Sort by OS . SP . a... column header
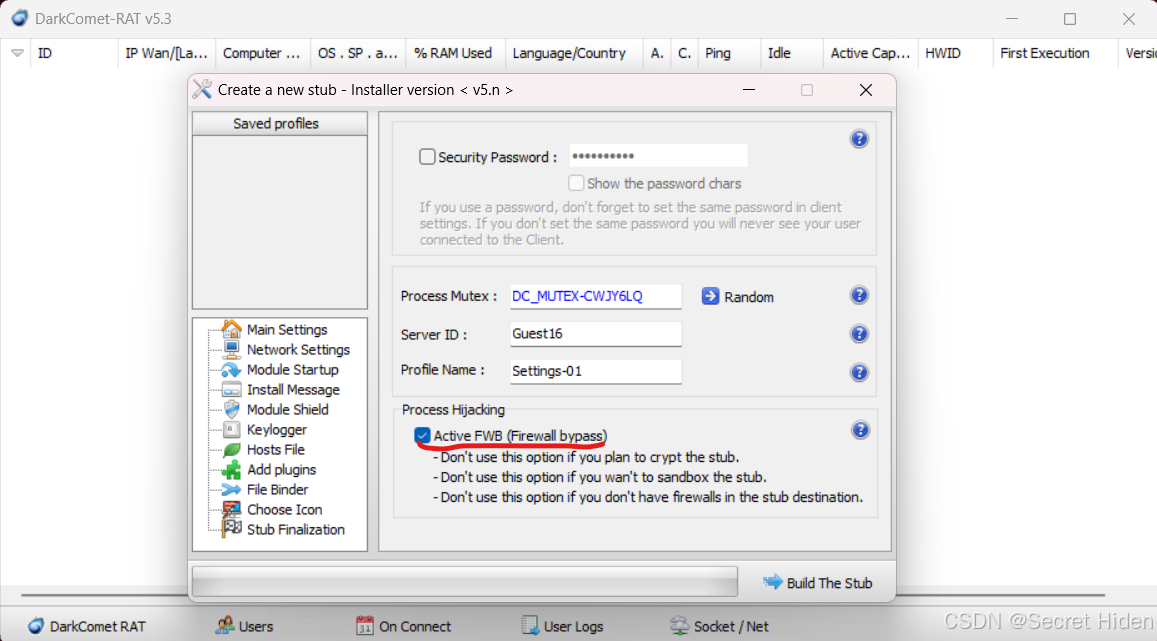 [x=358, y=53]
